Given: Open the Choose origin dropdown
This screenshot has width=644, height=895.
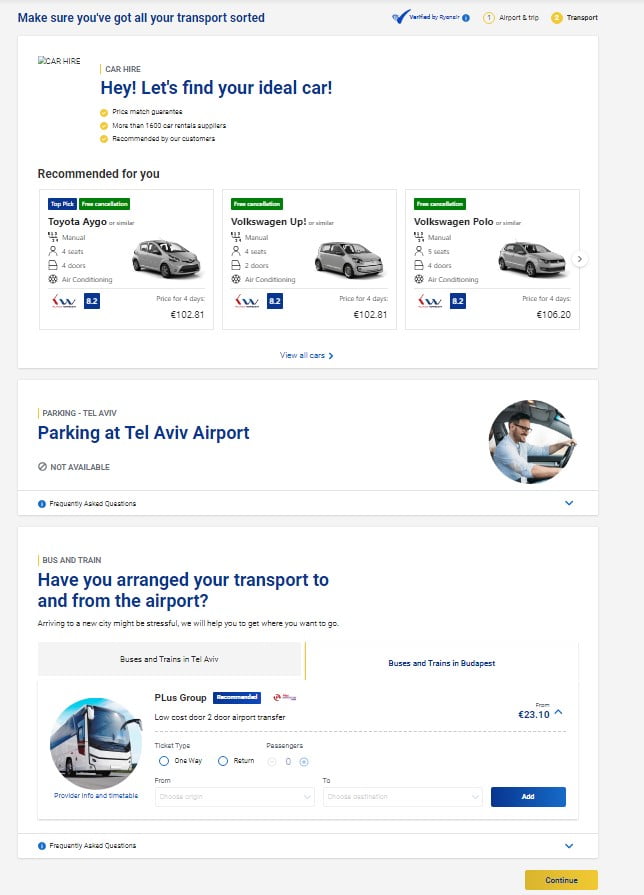Looking at the screenshot, I should [235, 797].
